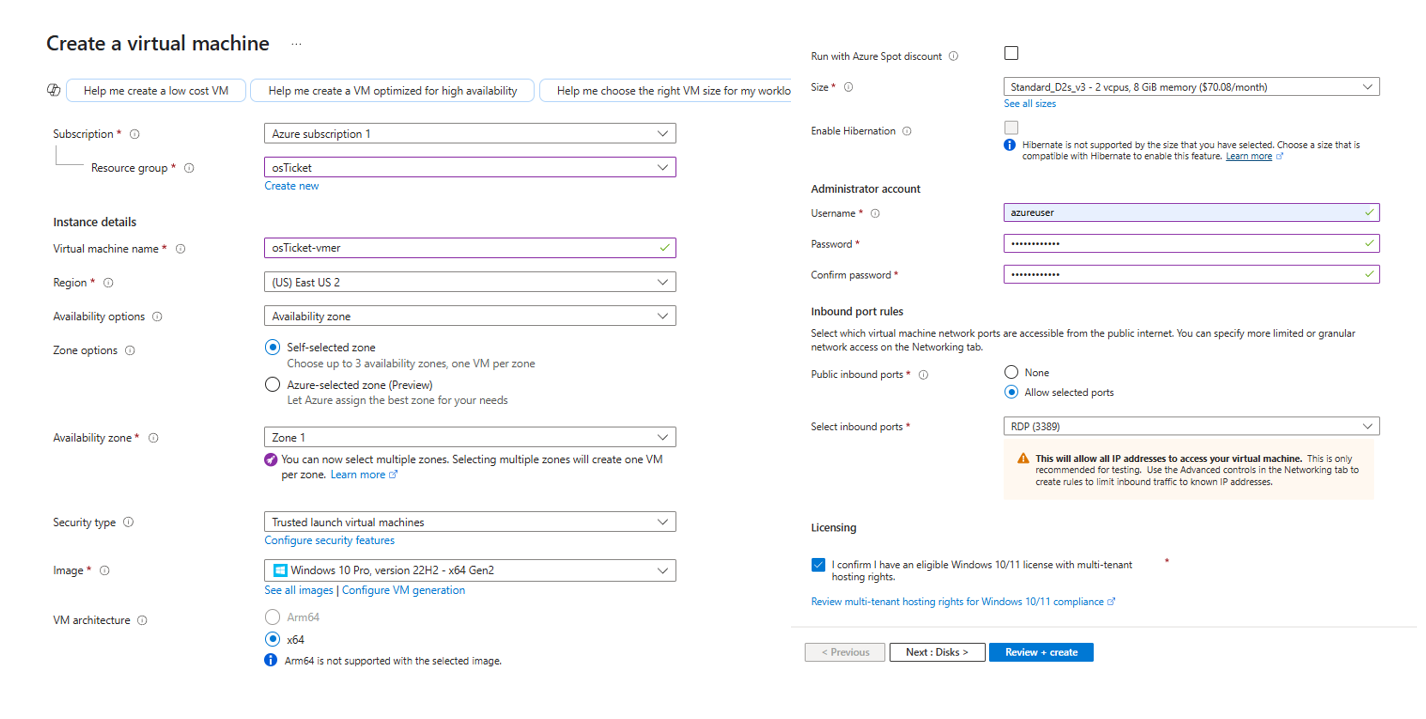Screen dimensions: 1426x719
Task: Click the Previous button
Action: tap(845, 653)
